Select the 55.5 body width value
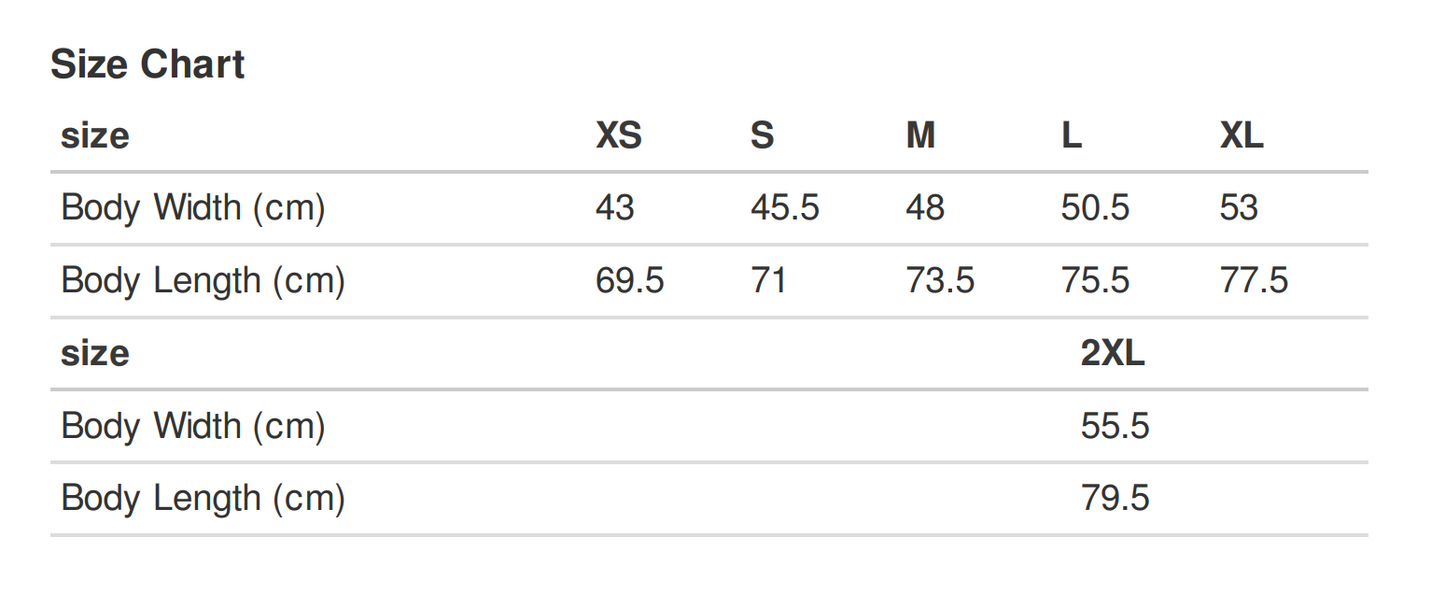This screenshot has height=594, width=1445. pyautogui.click(x=1114, y=427)
